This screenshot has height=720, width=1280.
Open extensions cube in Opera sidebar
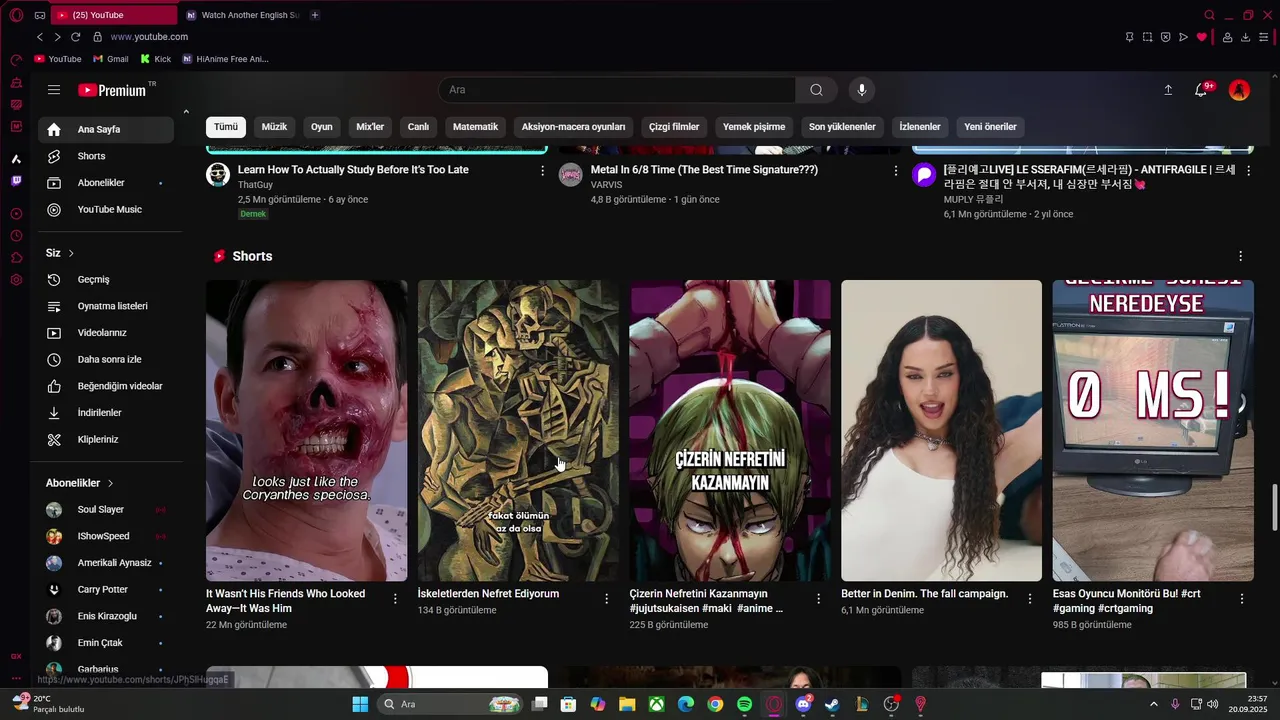16,258
